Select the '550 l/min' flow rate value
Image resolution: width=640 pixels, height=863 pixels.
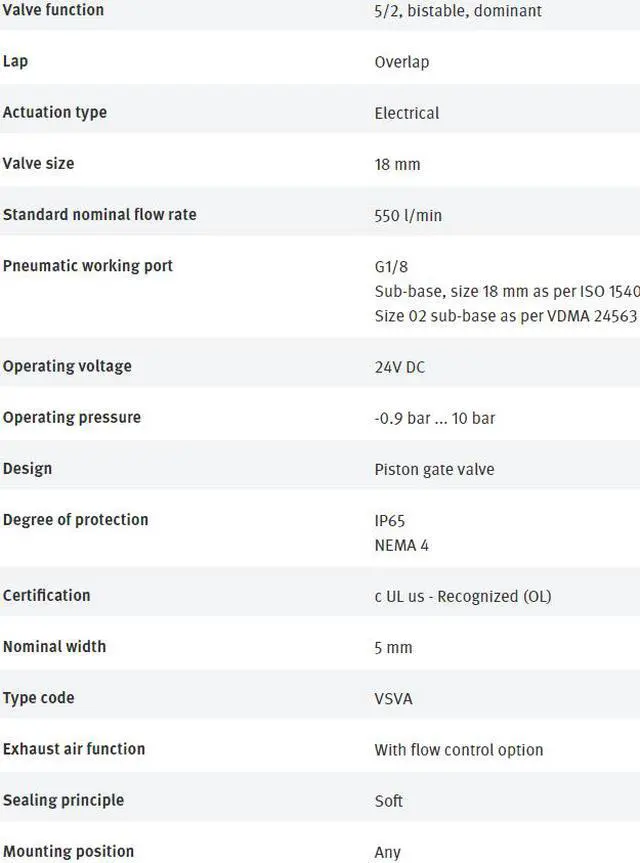[407, 215]
